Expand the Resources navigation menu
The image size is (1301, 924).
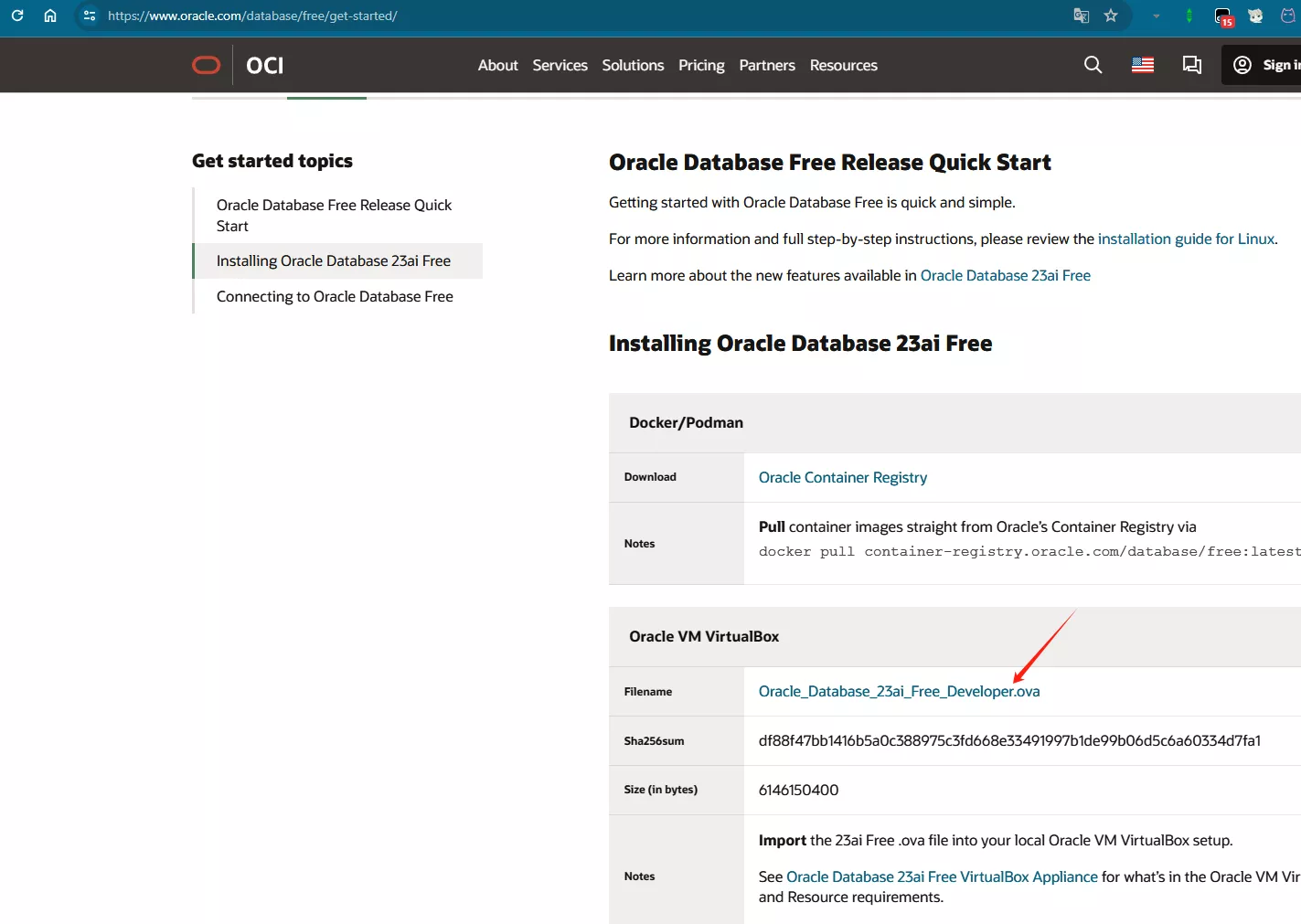pyautogui.click(x=843, y=65)
